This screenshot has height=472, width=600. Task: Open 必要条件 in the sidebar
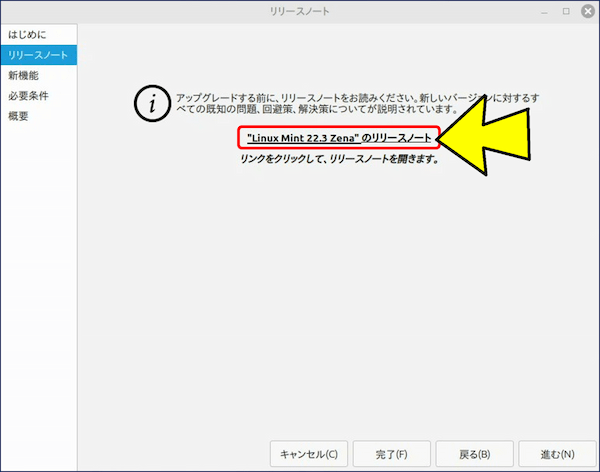(39, 96)
